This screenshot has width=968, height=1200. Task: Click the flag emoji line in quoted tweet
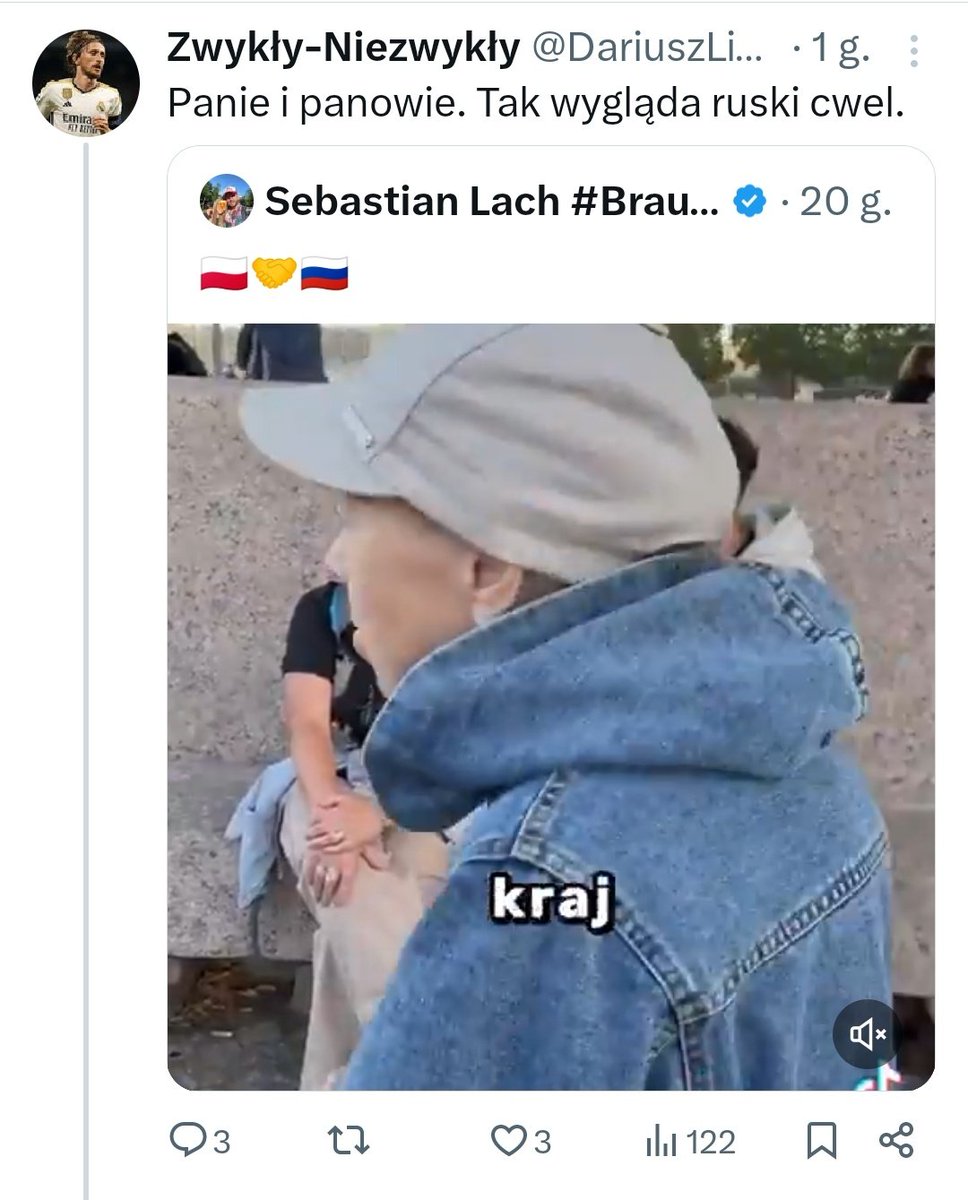275,272
